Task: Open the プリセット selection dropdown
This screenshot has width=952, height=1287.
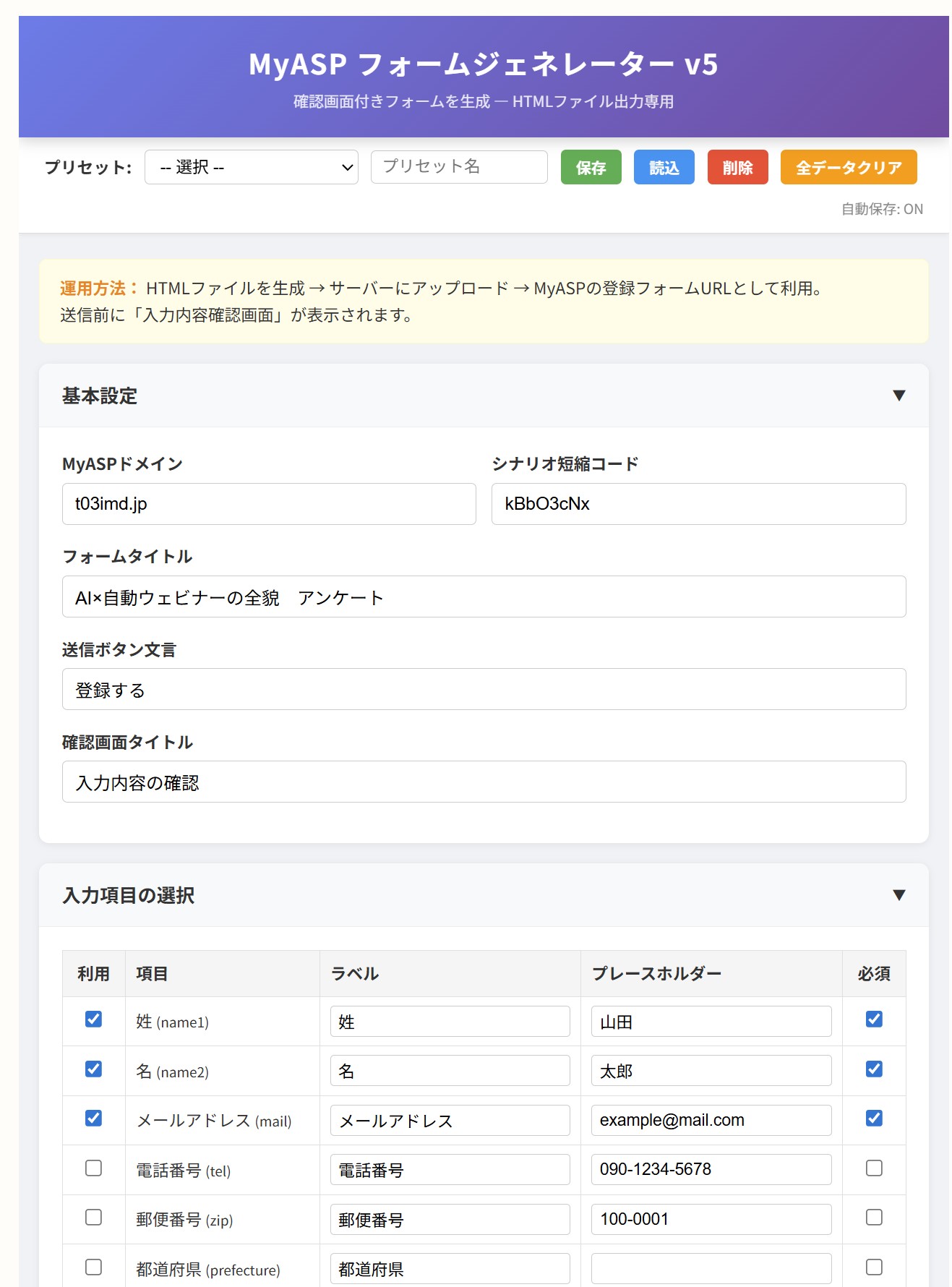Action: pyautogui.click(x=252, y=167)
